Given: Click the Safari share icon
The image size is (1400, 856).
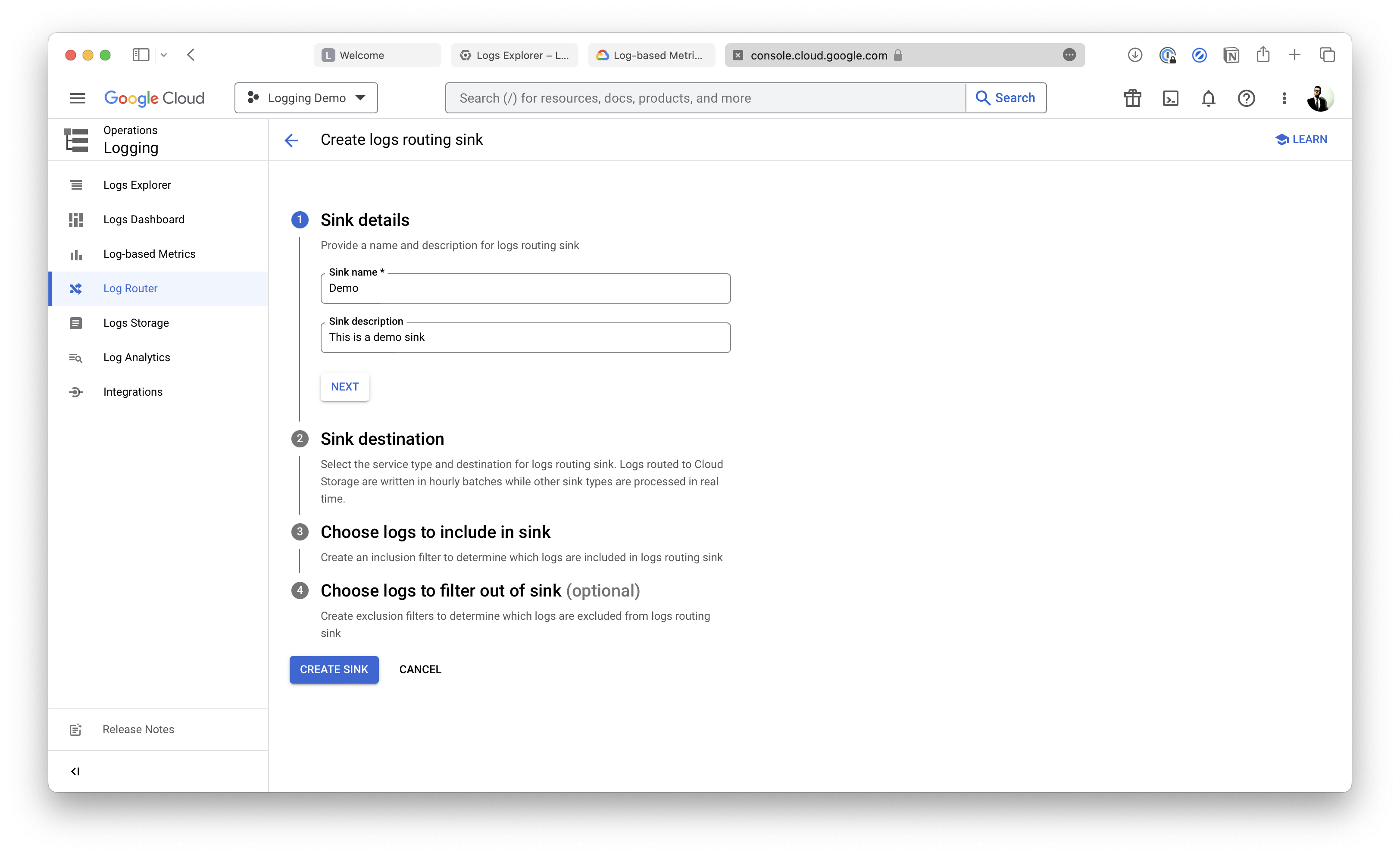Looking at the screenshot, I should (1262, 55).
